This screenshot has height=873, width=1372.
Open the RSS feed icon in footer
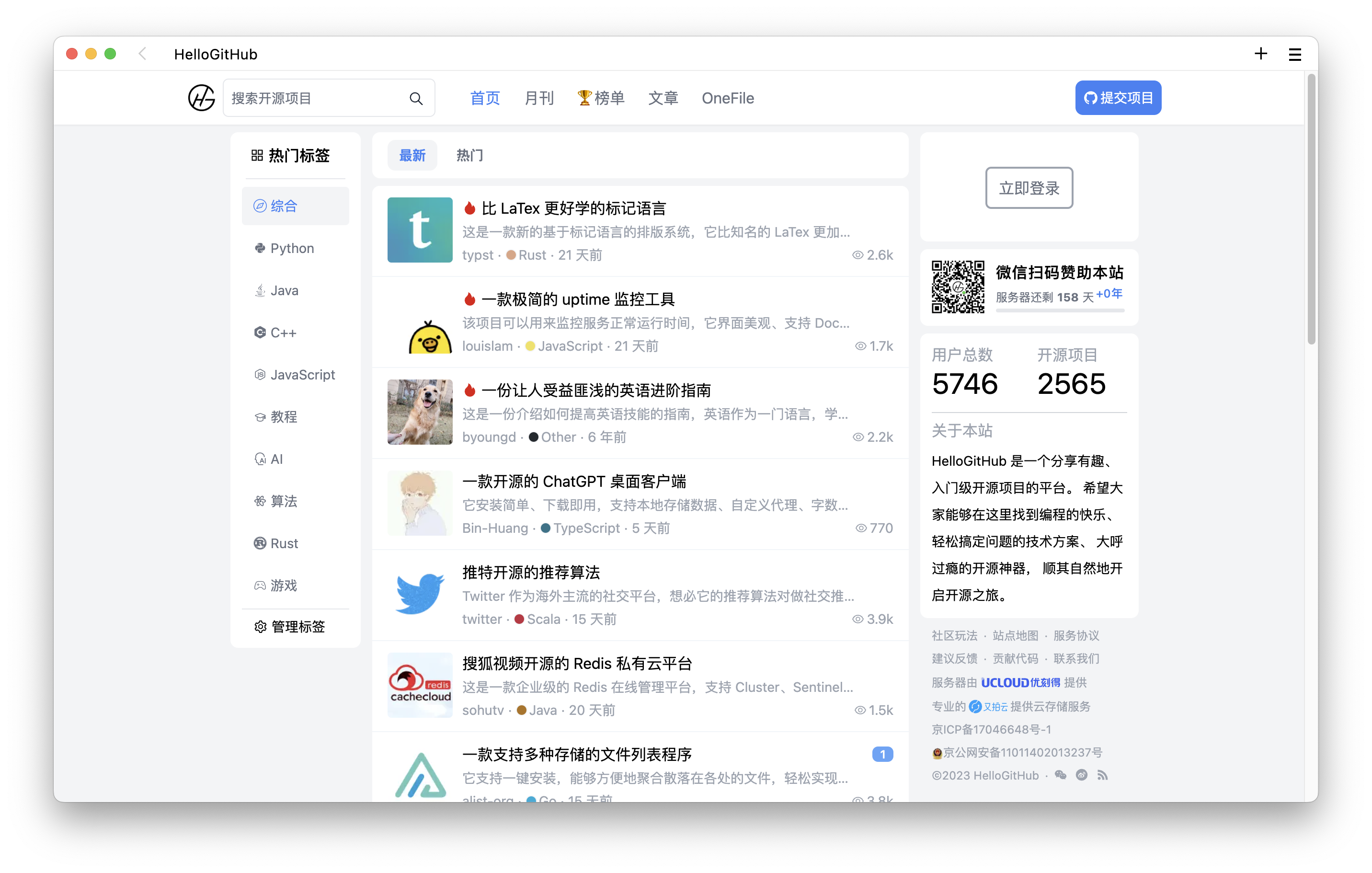coord(1102,775)
